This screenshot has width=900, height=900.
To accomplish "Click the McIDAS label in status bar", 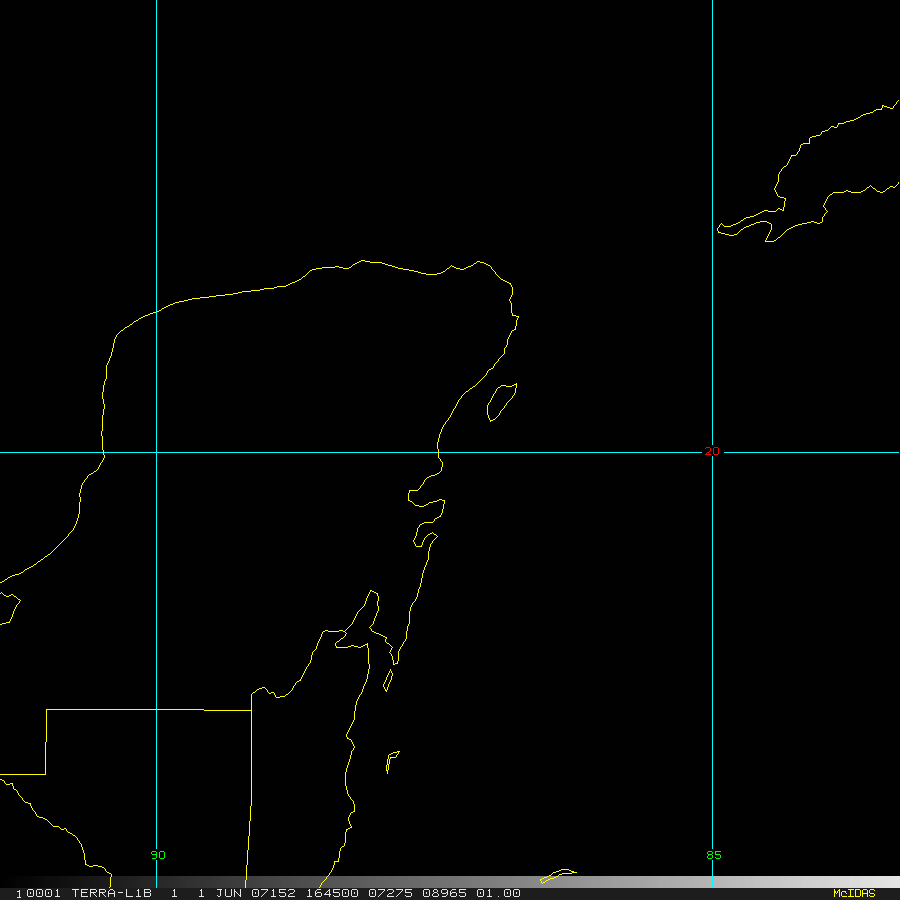I will tap(853, 893).
